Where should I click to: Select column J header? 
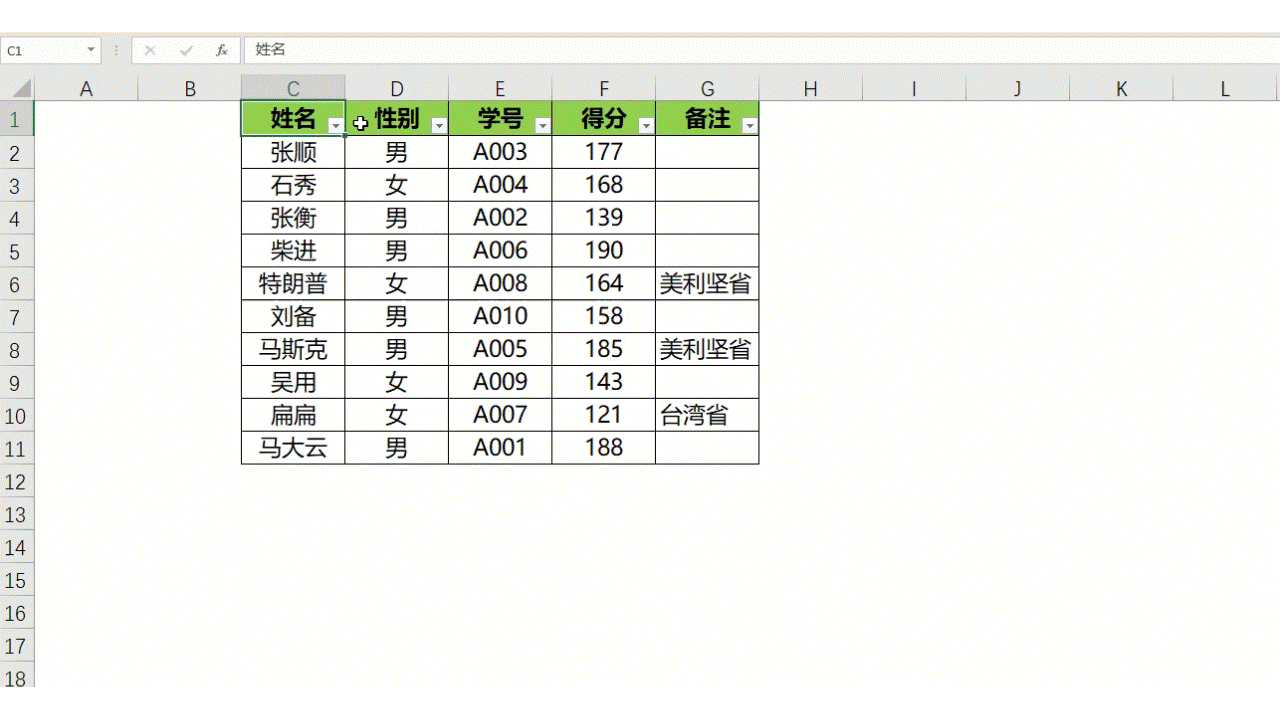coord(1018,88)
